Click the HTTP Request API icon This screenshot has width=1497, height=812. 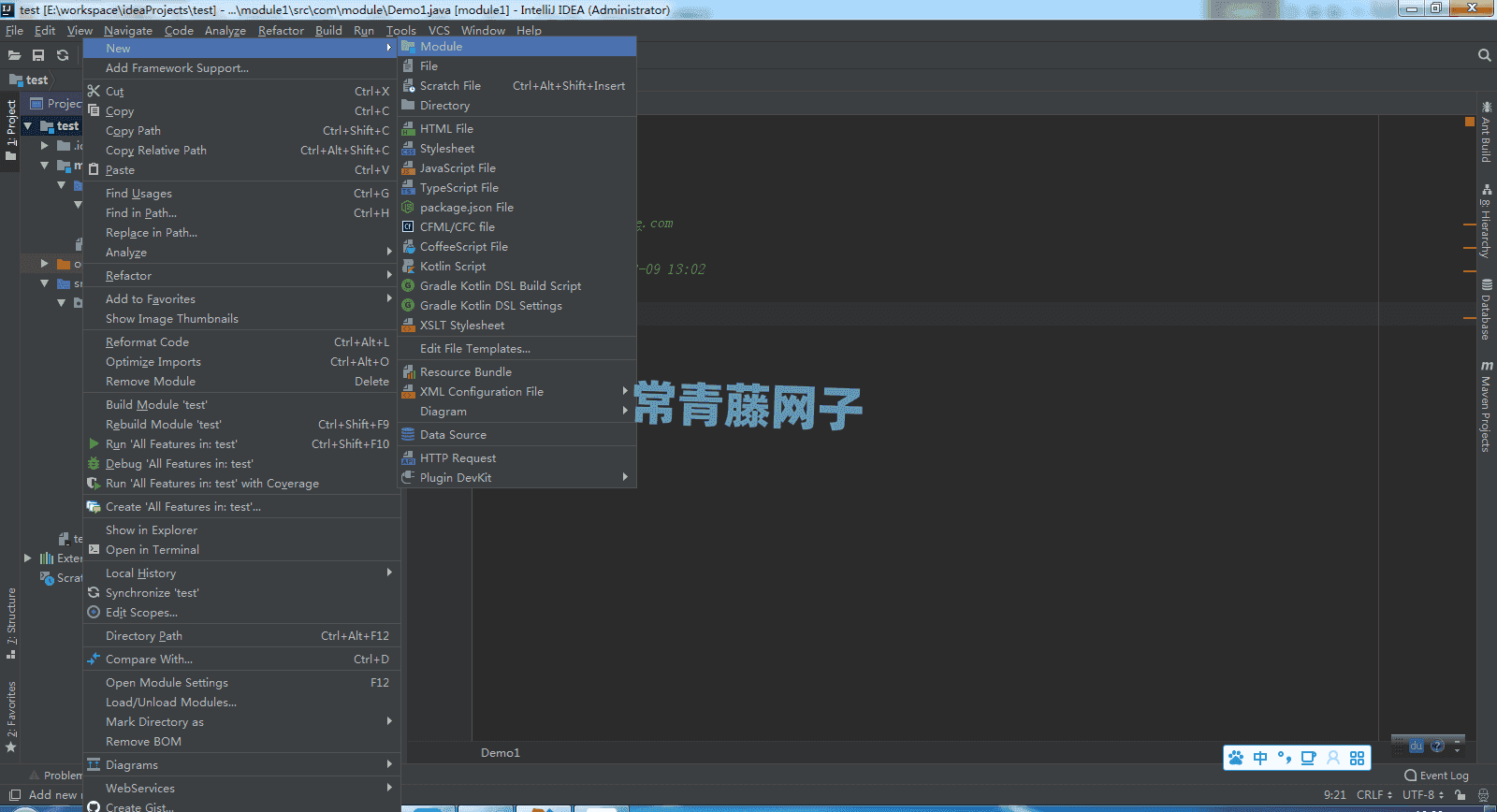(408, 457)
